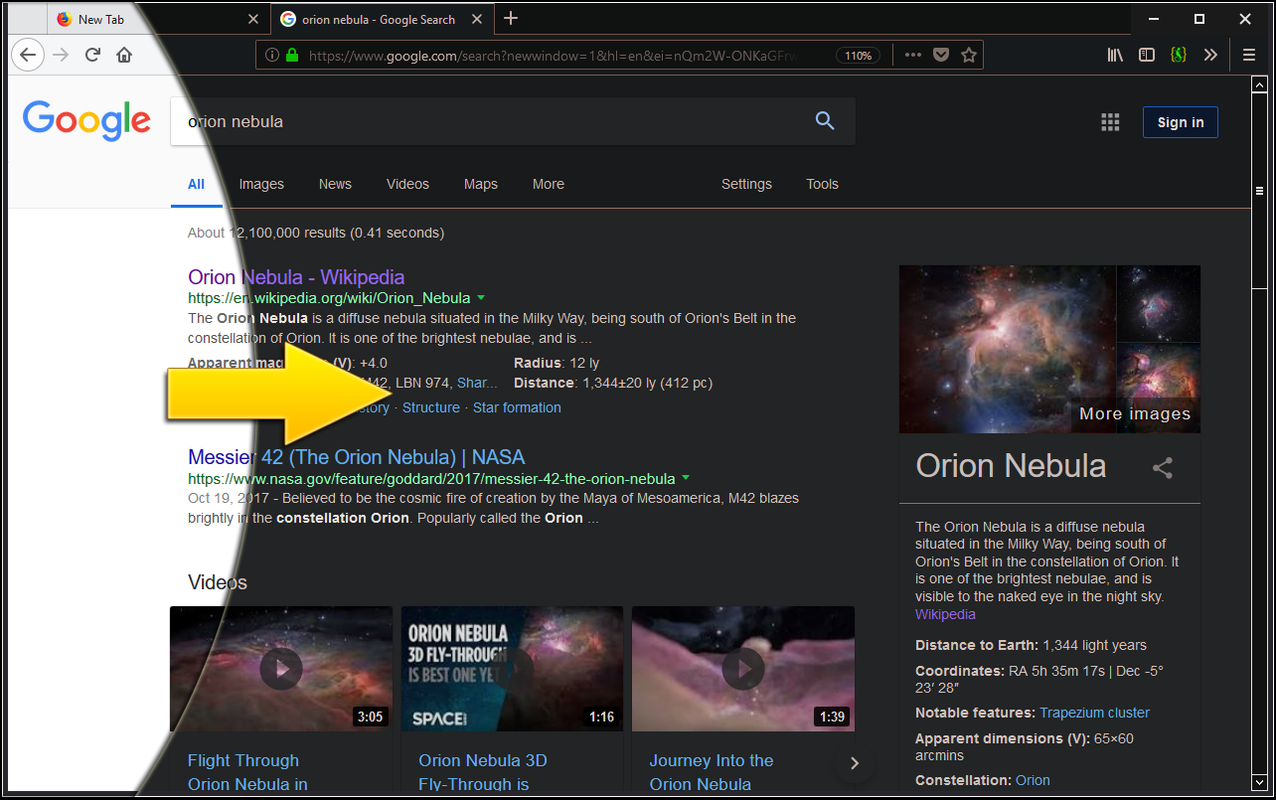
Task: Open Orion Nebula 3D Fly-Through video title
Action: coord(483,772)
